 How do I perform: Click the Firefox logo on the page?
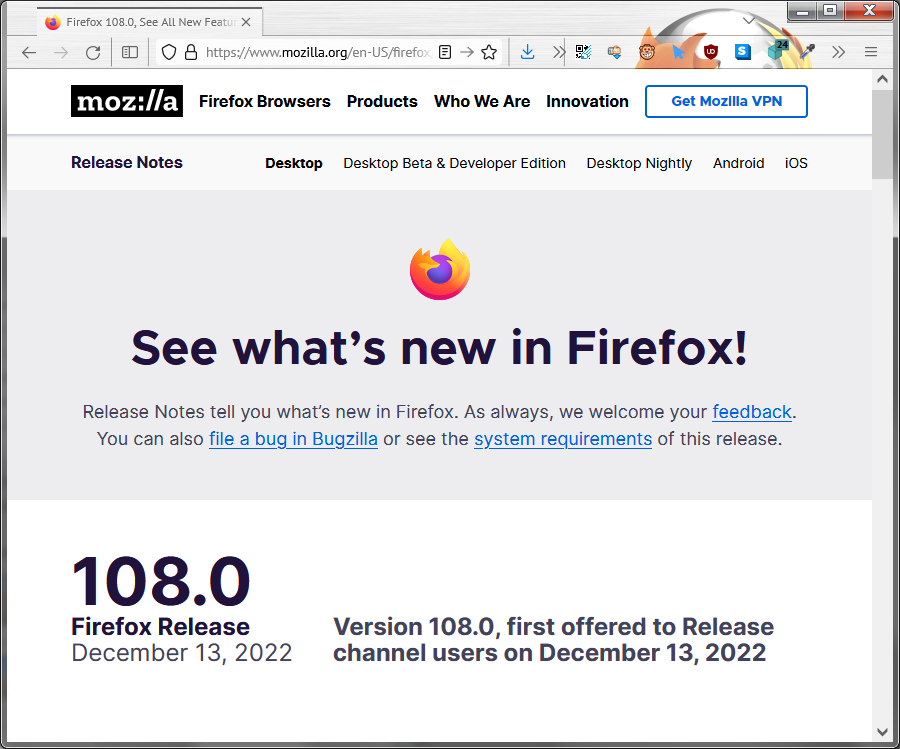click(x=440, y=270)
